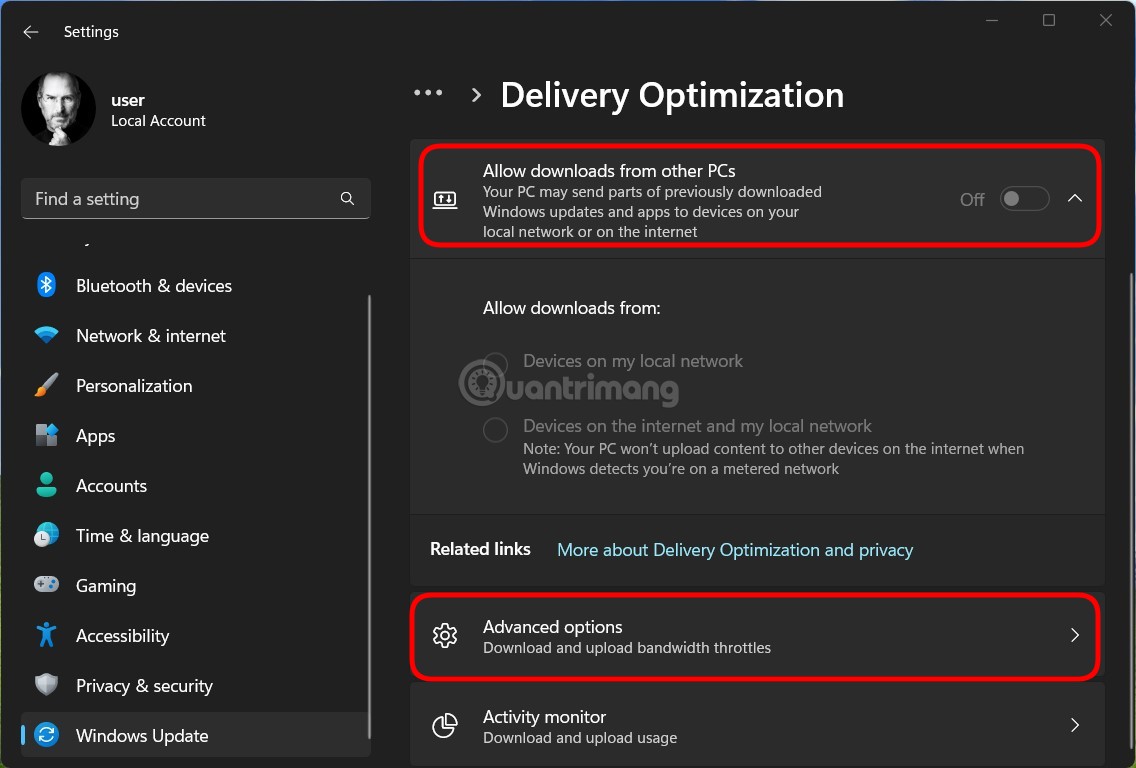Image resolution: width=1136 pixels, height=768 pixels.
Task: Click the Gaming controller icon
Action: [x=46, y=585]
